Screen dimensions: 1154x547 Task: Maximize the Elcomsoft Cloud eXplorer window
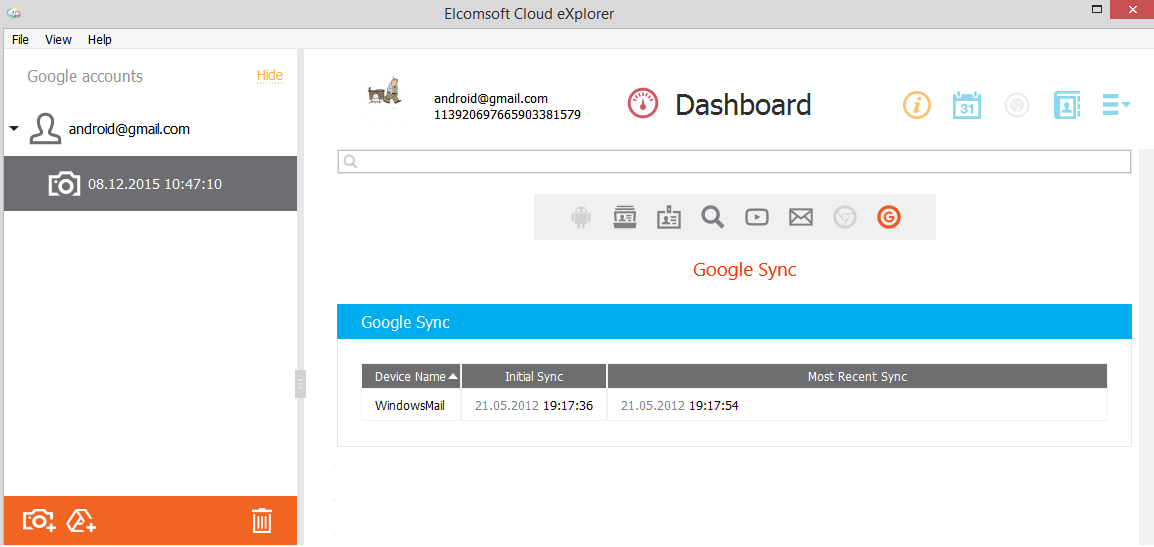tap(1097, 9)
